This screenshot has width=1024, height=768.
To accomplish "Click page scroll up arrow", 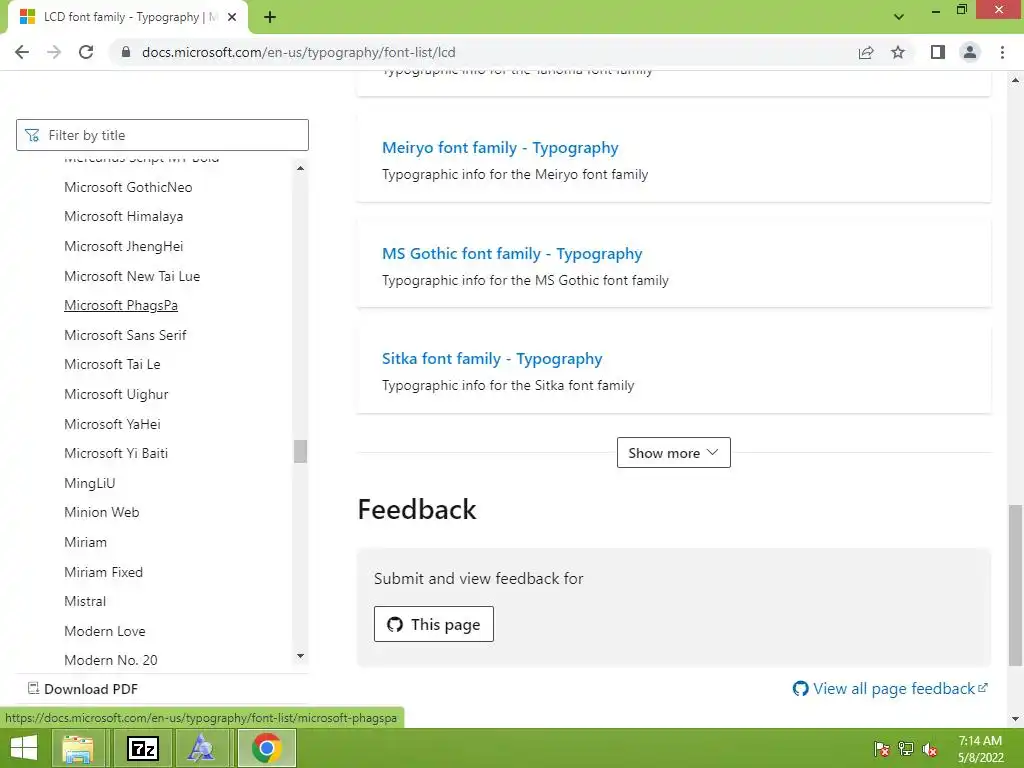I will coord(1015,80).
